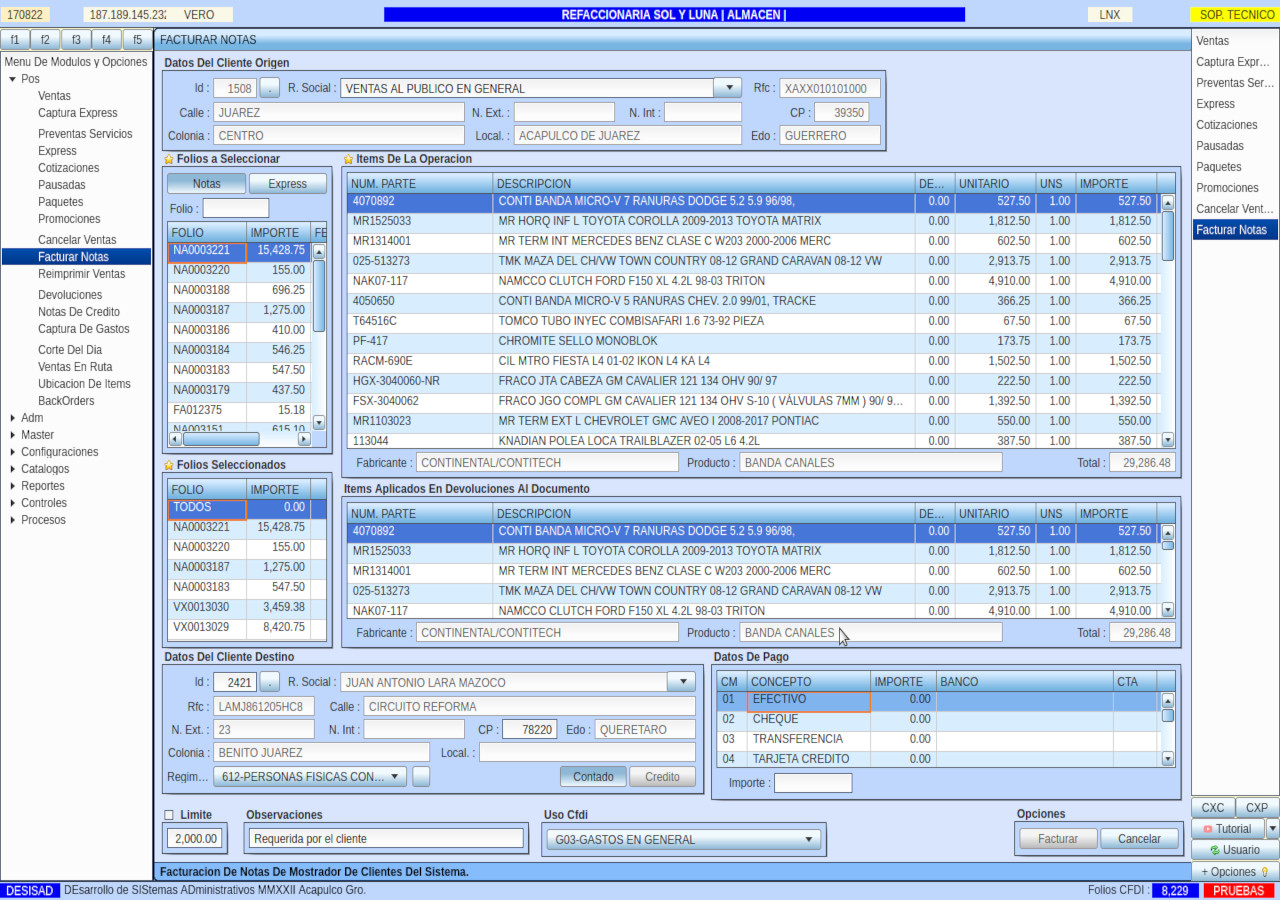Open the Regimen 612-Personas Fisicas dropdown
The height and width of the screenshot is (900, 1280).
pyautogui.click(x=310, y=776)
